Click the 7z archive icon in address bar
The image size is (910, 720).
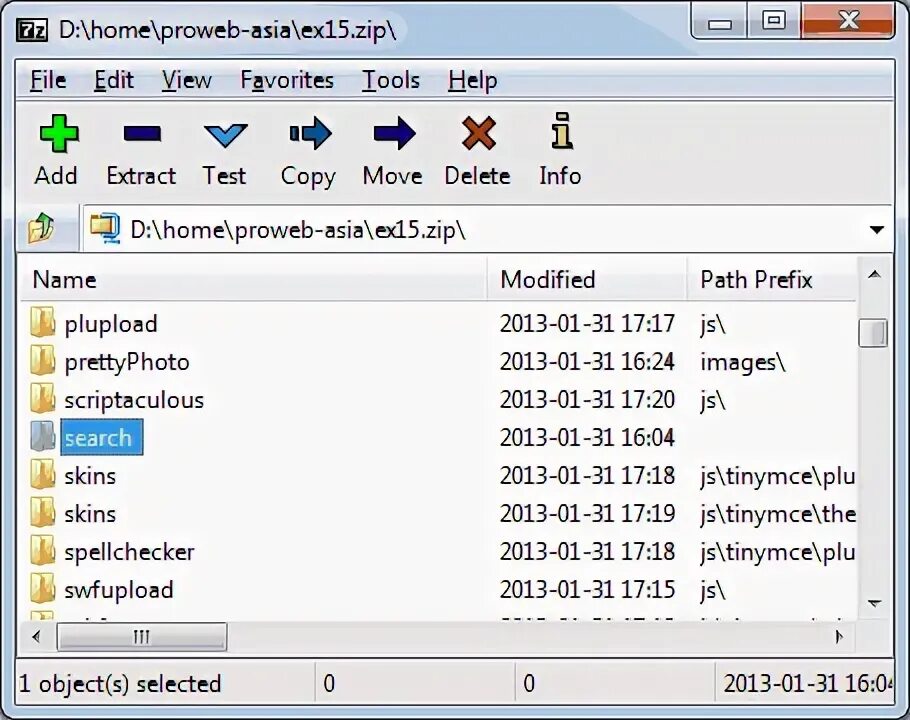pyautogui.click(x=104, y=229)
